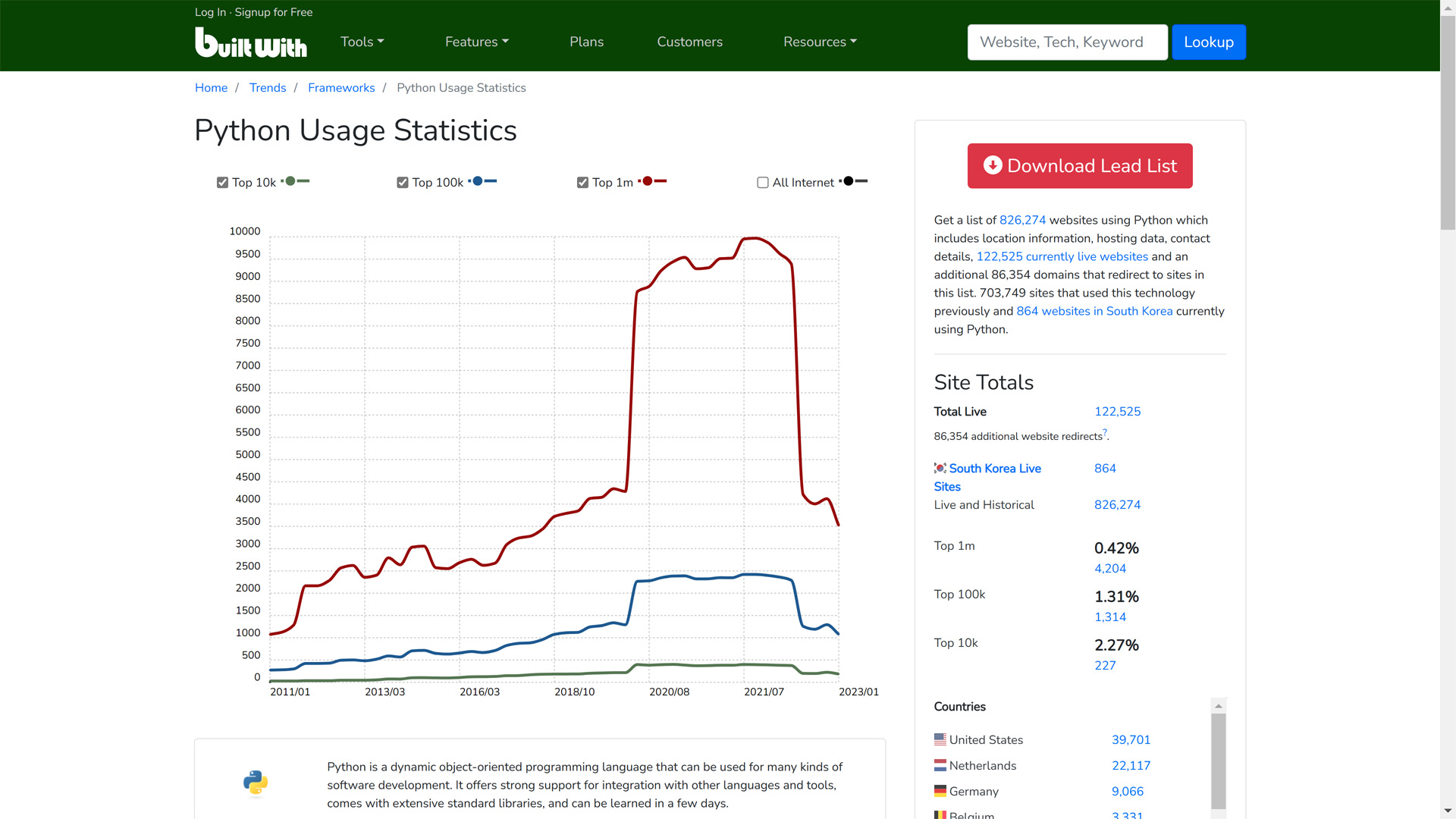Uncheck the Top 10k checkbox
This screenshot has width=1456, height=819.
(x=222, y=183)
